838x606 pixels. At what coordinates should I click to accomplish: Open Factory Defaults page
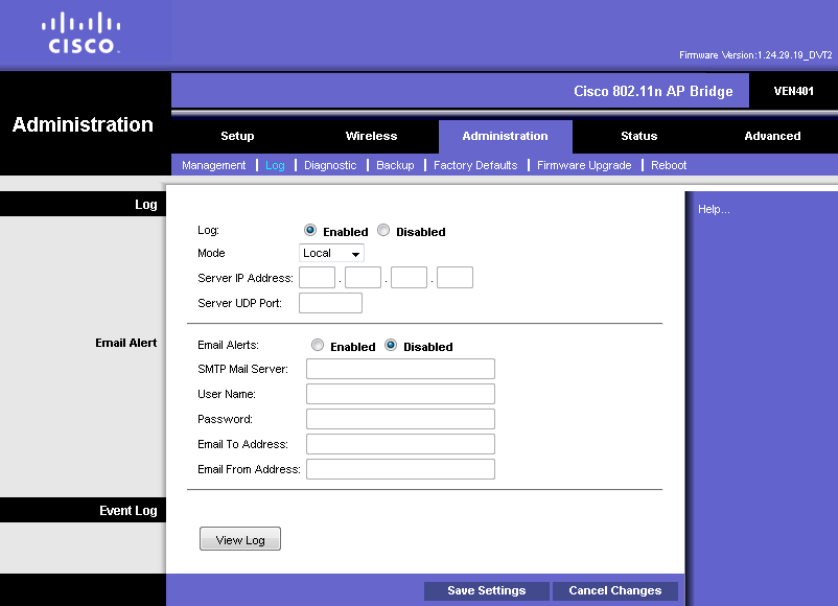point(475,165)
